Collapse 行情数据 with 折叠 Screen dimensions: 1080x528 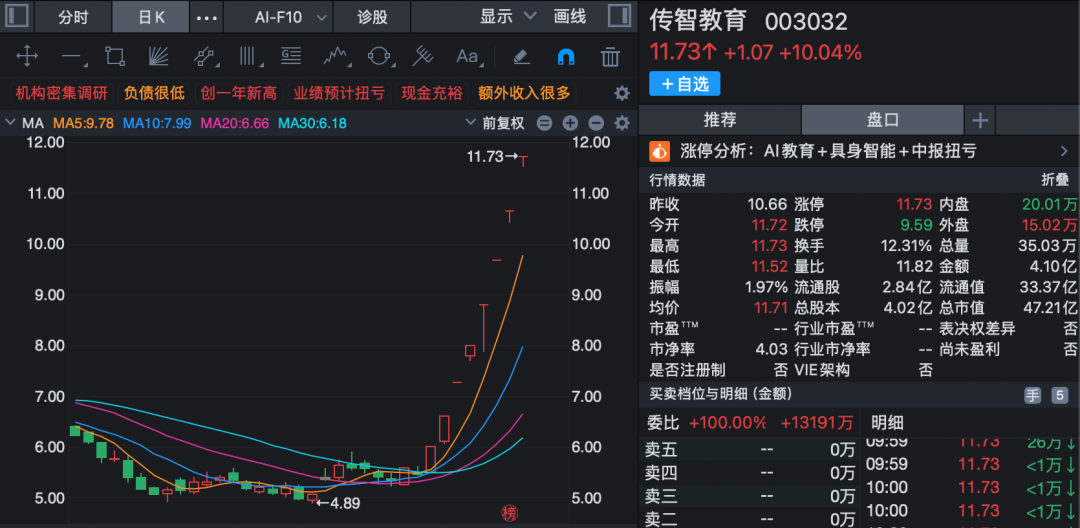point(1055,180)
